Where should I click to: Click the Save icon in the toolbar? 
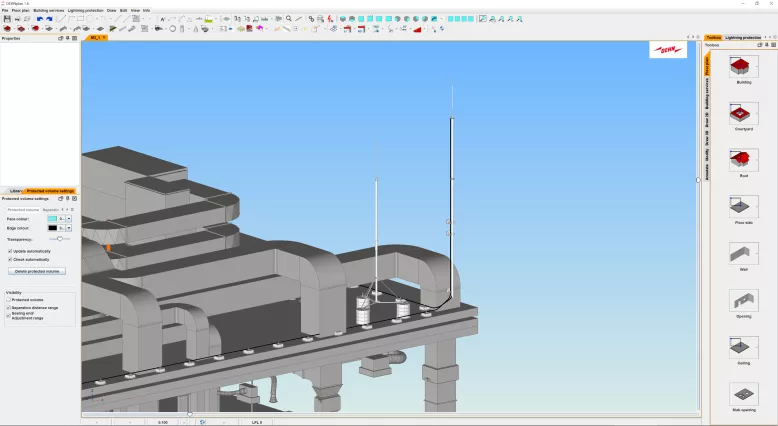click(7, 19)
